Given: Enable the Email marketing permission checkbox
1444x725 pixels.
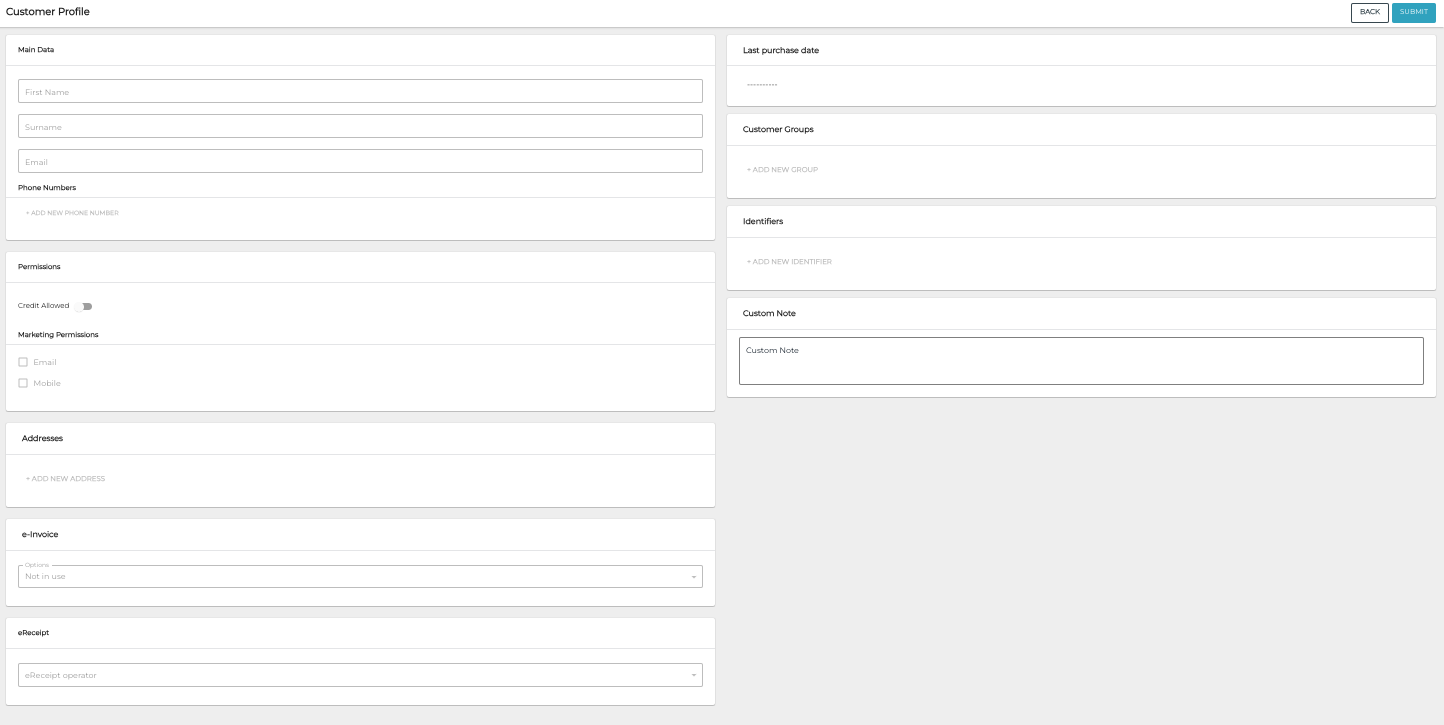Looking at the screenshot, I should [23, 361].
